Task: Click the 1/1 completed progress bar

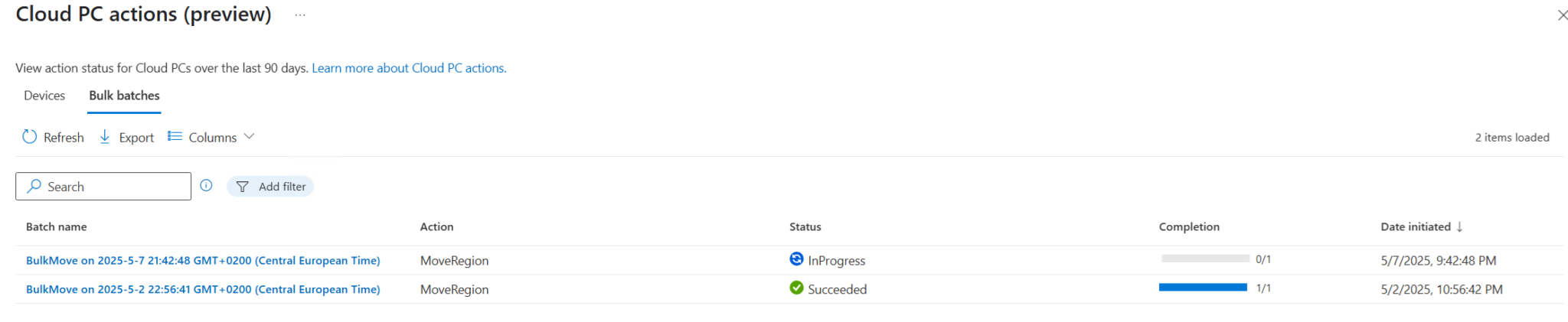Action: point(1203,288)
